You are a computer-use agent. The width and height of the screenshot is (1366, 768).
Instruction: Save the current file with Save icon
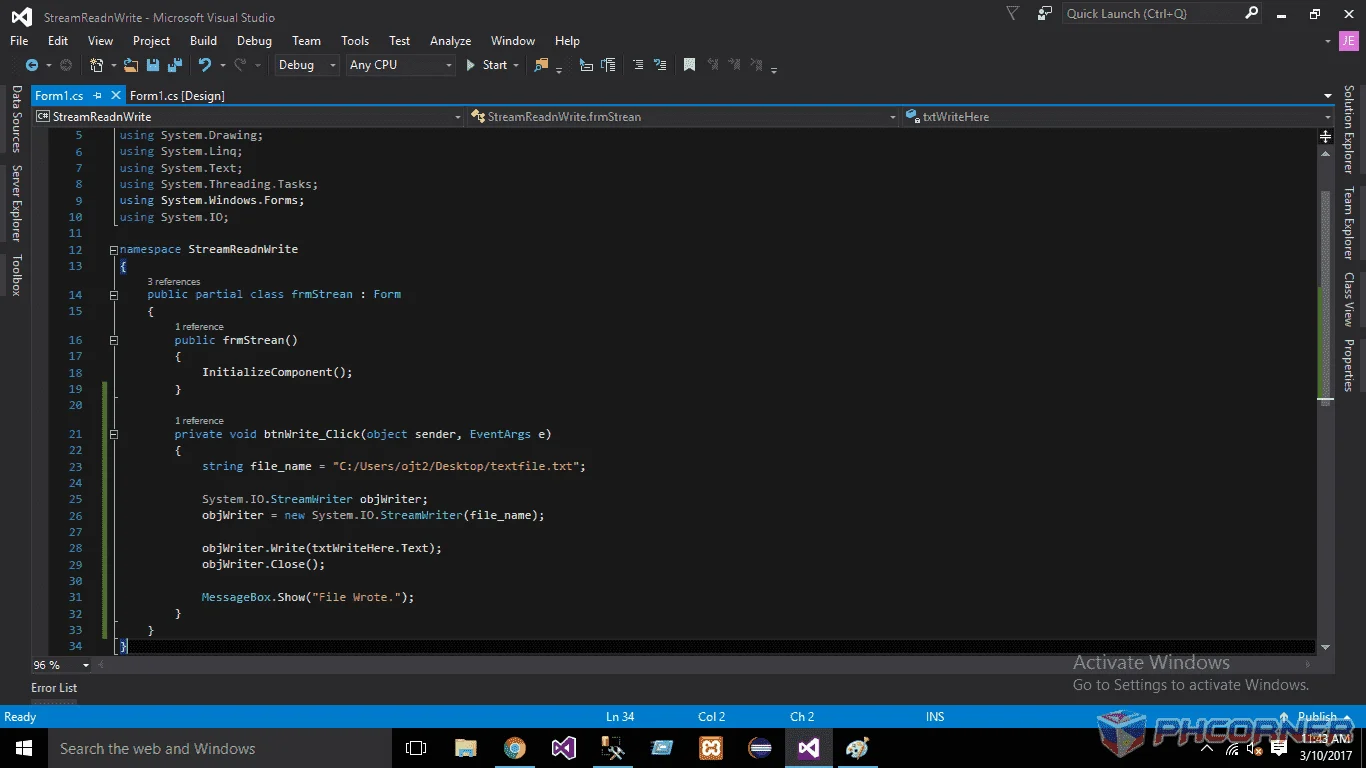[153, 65]
